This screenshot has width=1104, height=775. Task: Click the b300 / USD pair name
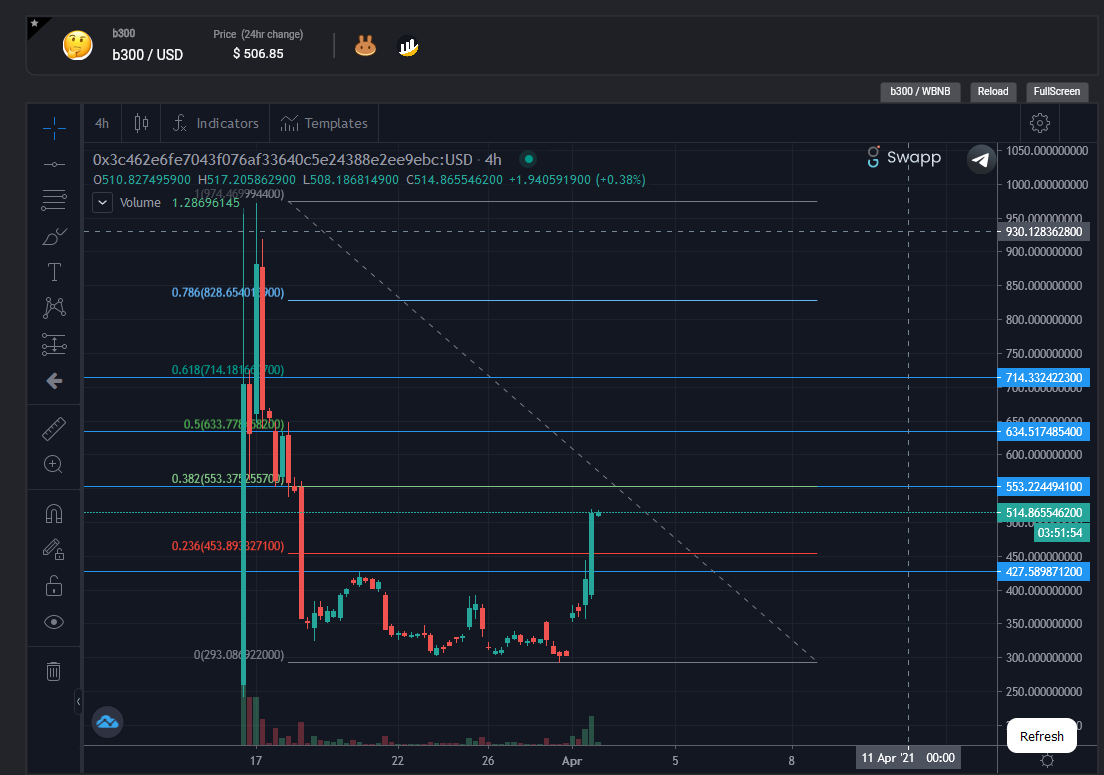click(147, 55)
